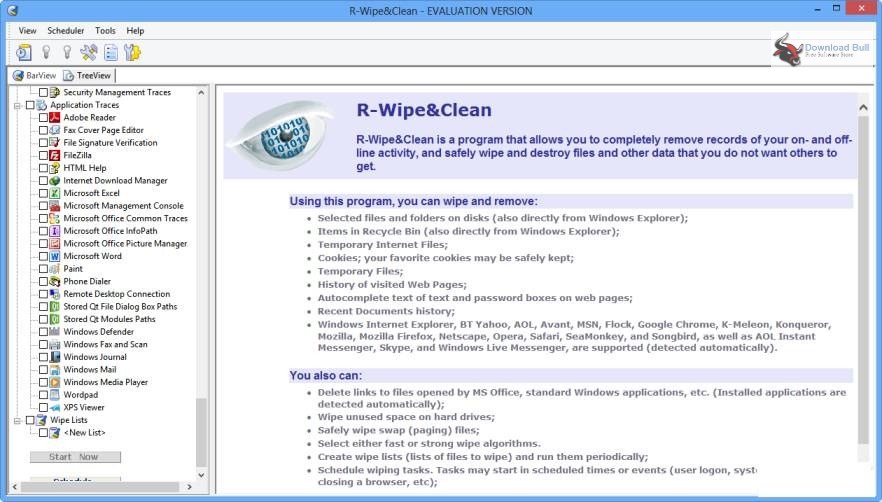The width and height of the screenshot is (882, 502).
Task: Check the Wipe Lists checkbox
Action: [x=30, y=420]
